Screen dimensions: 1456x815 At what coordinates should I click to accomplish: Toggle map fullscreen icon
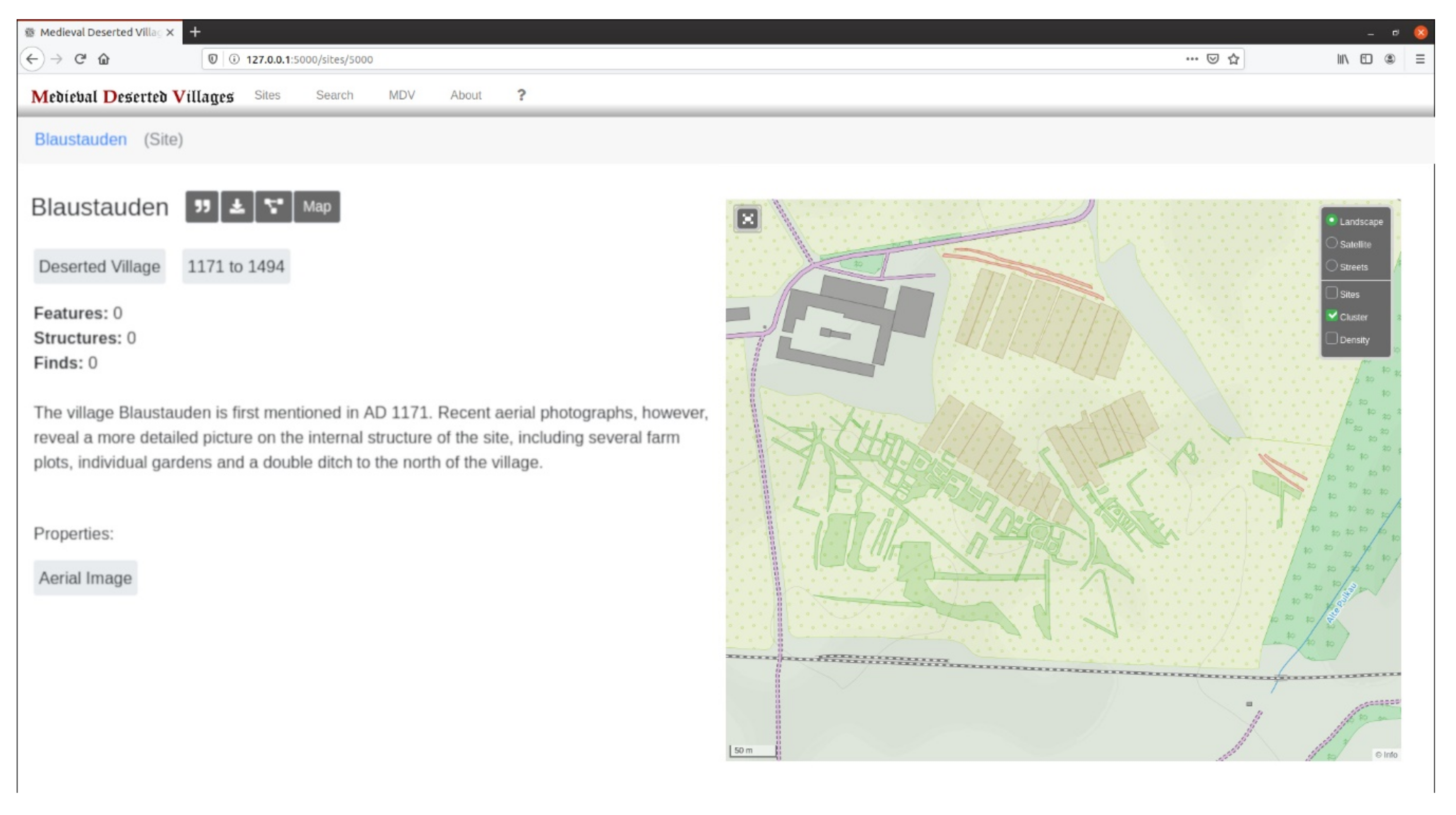747,219
